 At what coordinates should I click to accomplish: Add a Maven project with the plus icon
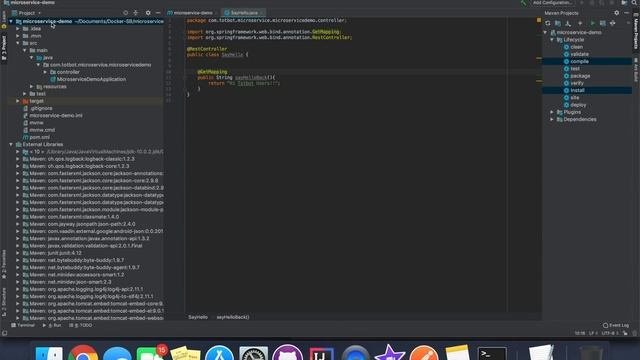click(580, 23)
